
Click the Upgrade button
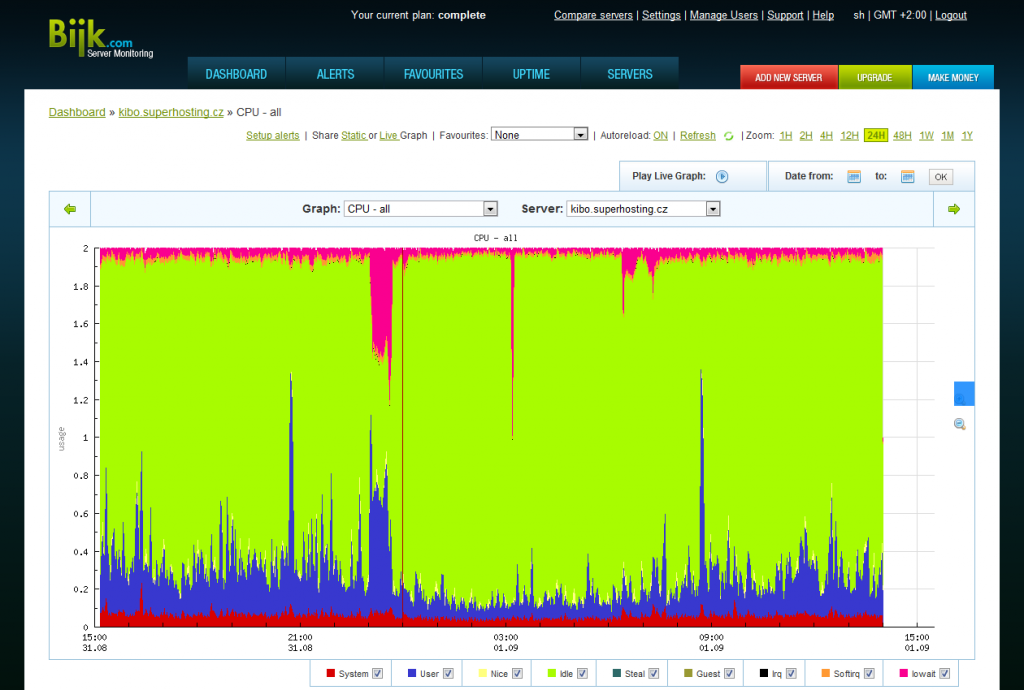[874, 77]
